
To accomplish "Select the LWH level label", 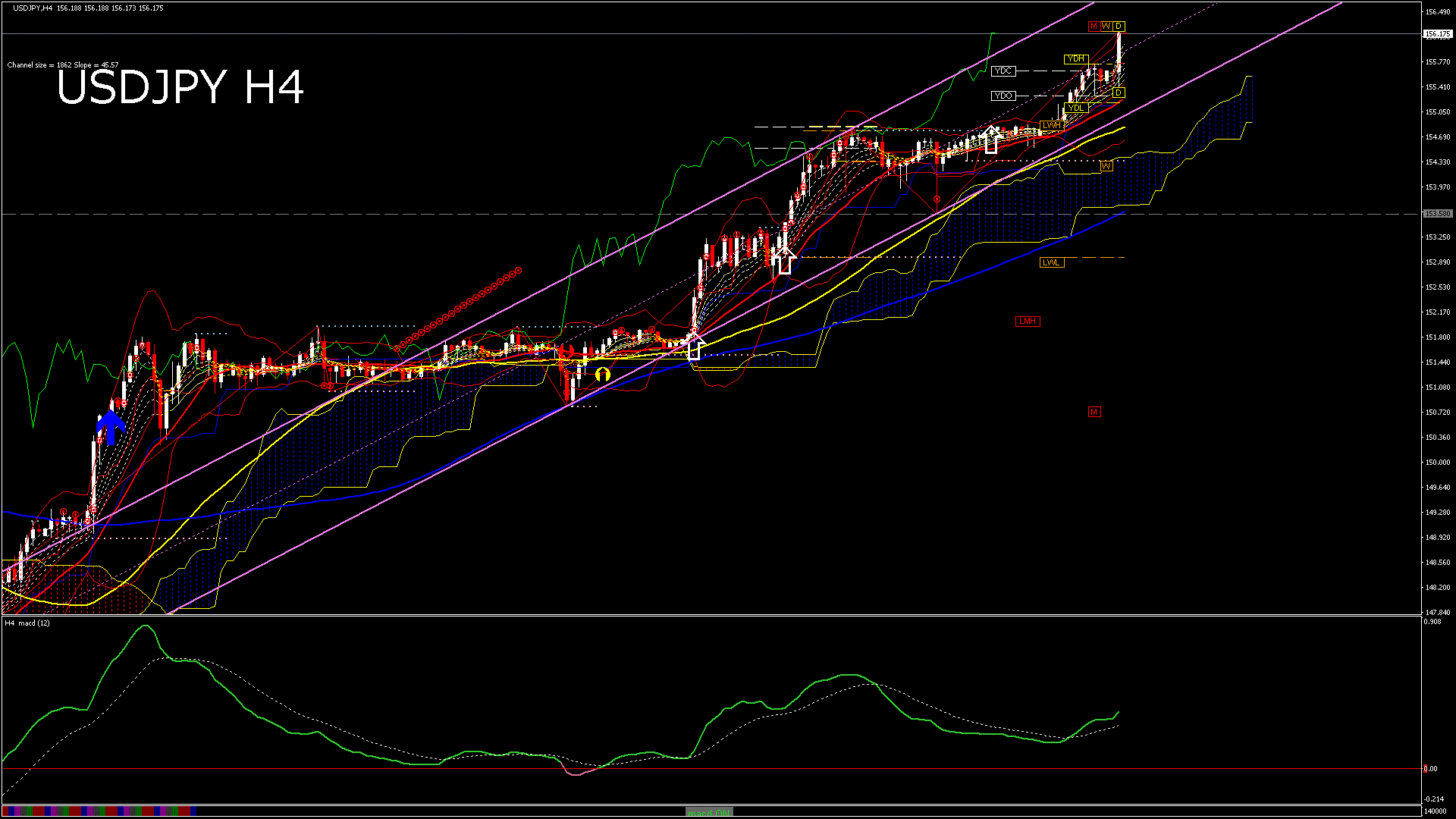I will click(x=1052, y=126).
